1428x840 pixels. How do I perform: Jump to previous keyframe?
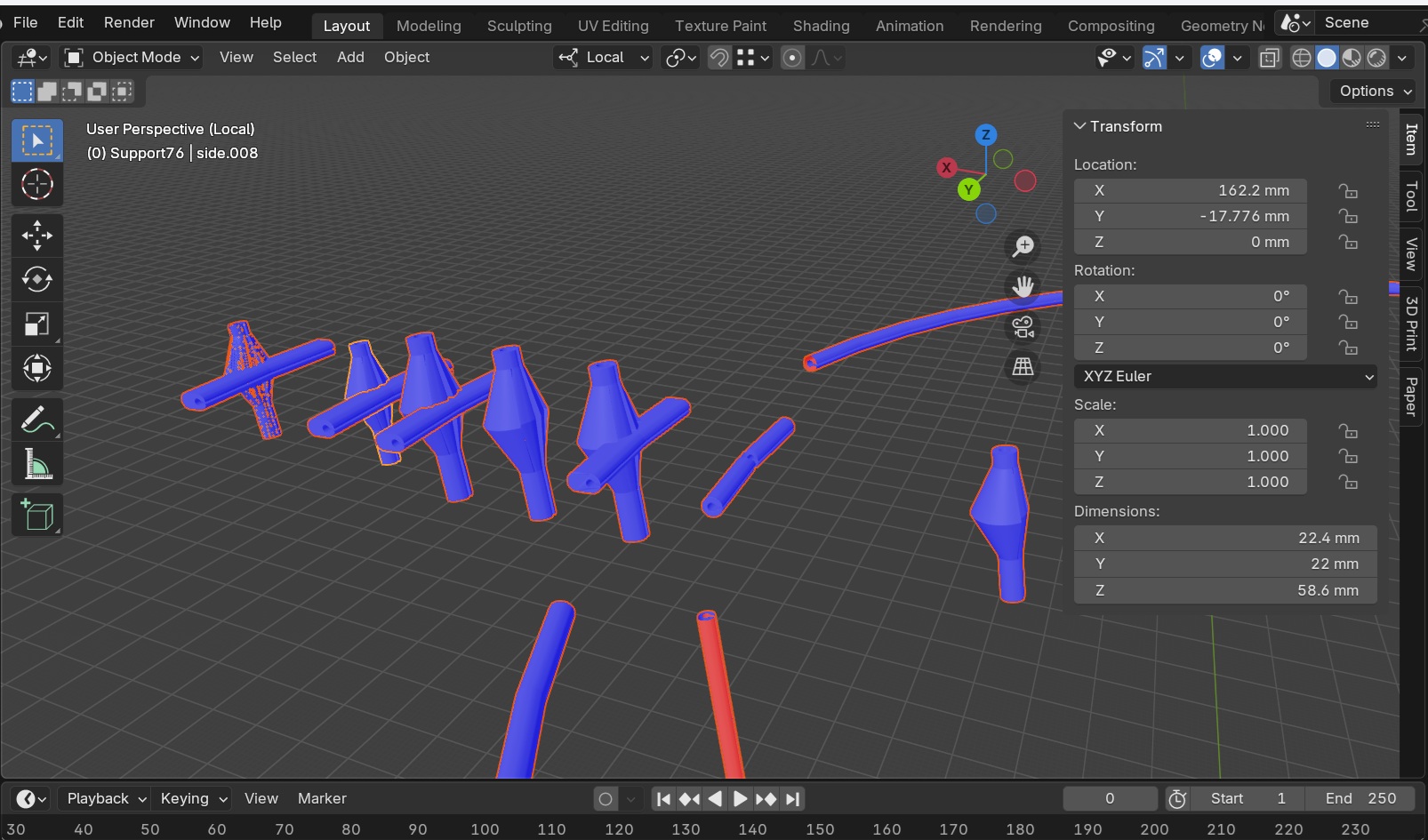pyautogui.click(x=689, y=799)
